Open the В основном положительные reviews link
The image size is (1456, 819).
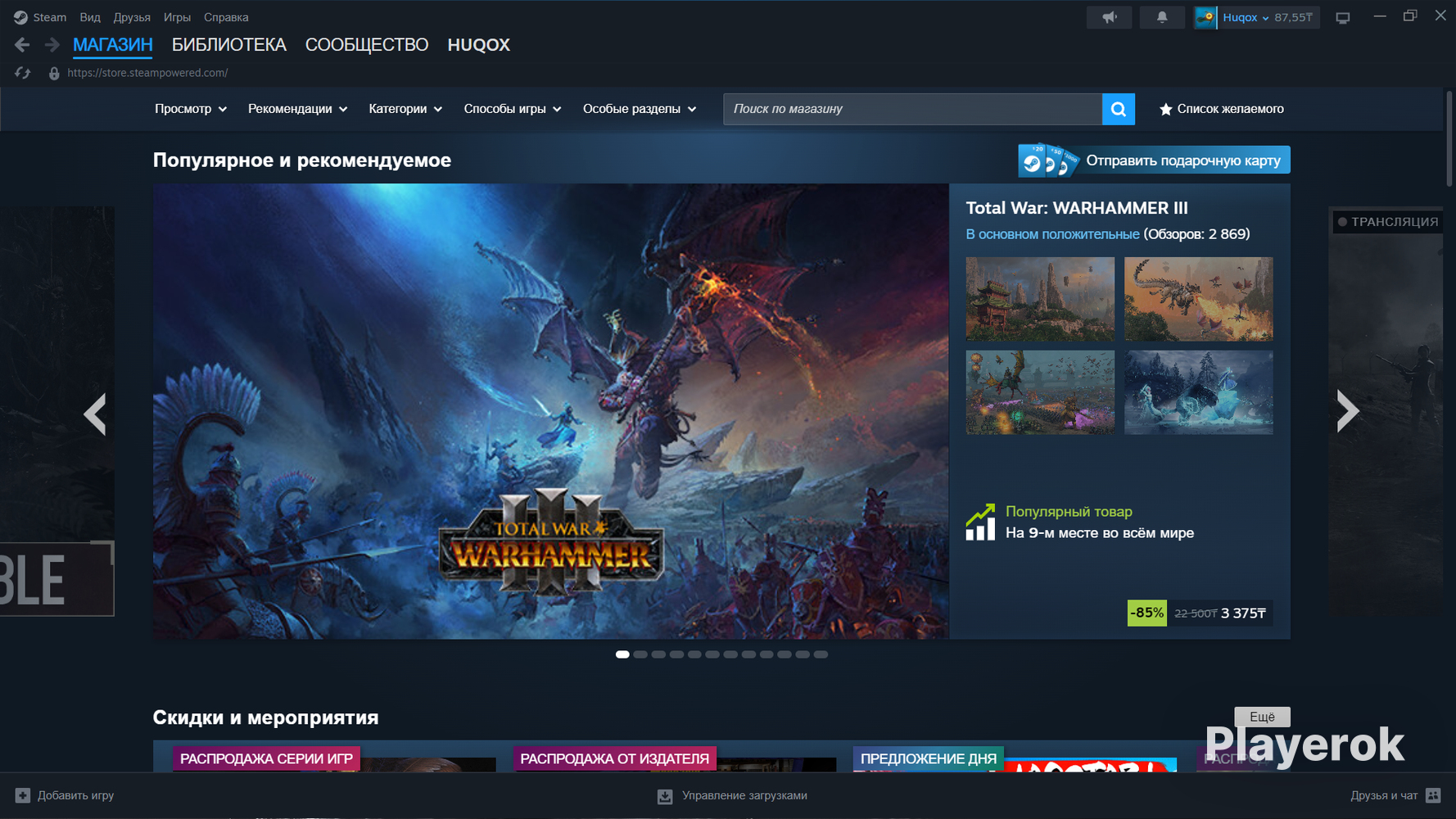pyautogui.click(x=1052, y=234)
